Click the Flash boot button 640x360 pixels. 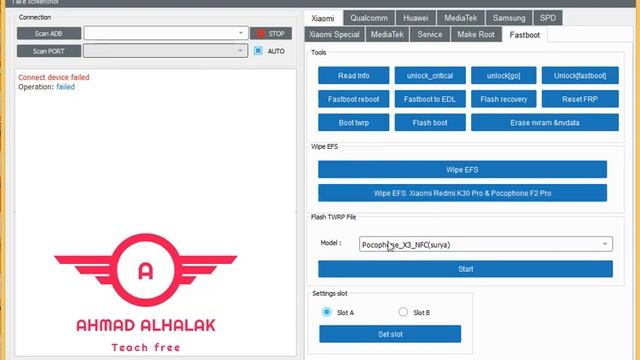(430, 122)
